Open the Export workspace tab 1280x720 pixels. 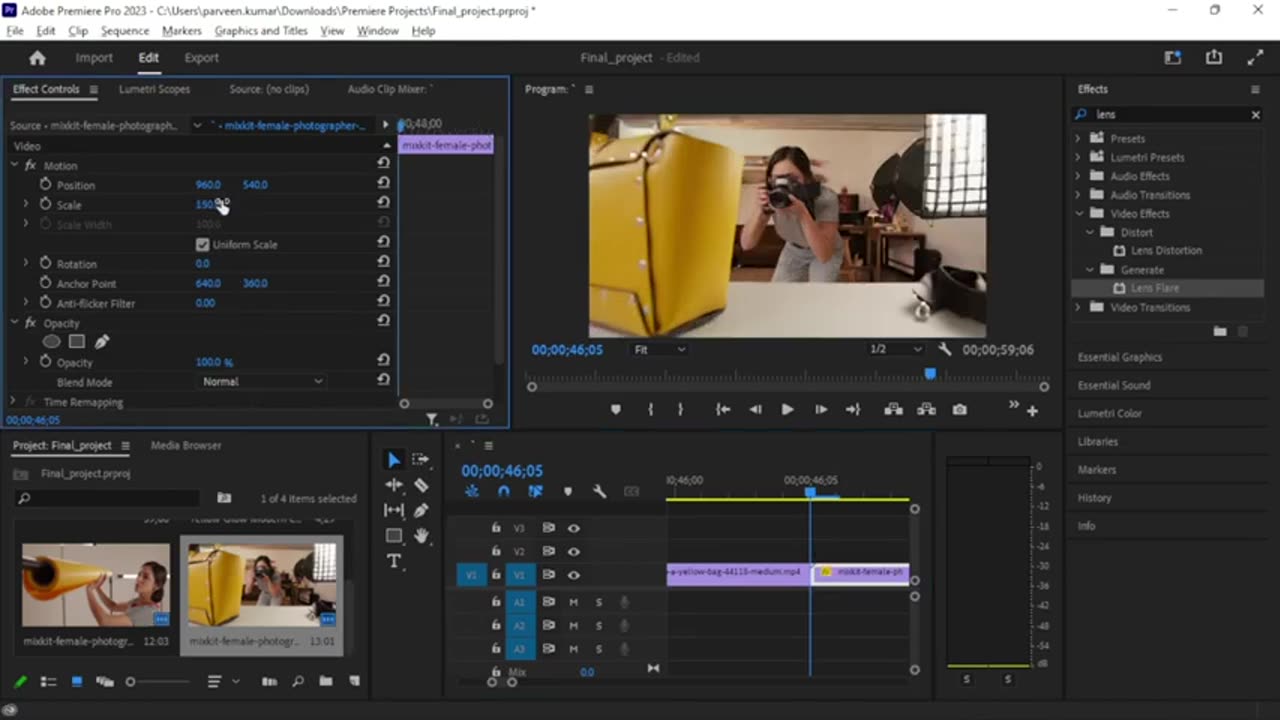[x=201, y=58]
